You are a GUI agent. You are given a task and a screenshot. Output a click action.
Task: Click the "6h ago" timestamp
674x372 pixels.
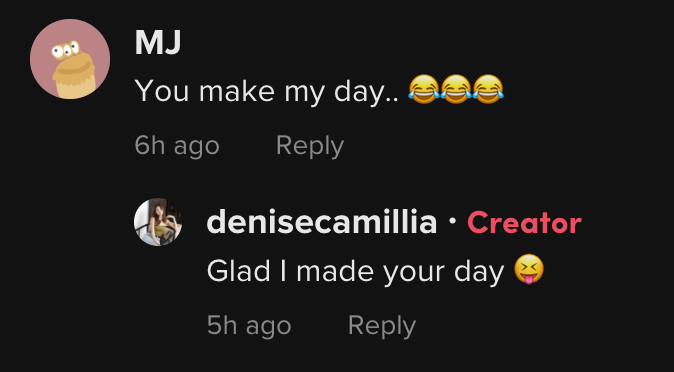tap(177, 146)
